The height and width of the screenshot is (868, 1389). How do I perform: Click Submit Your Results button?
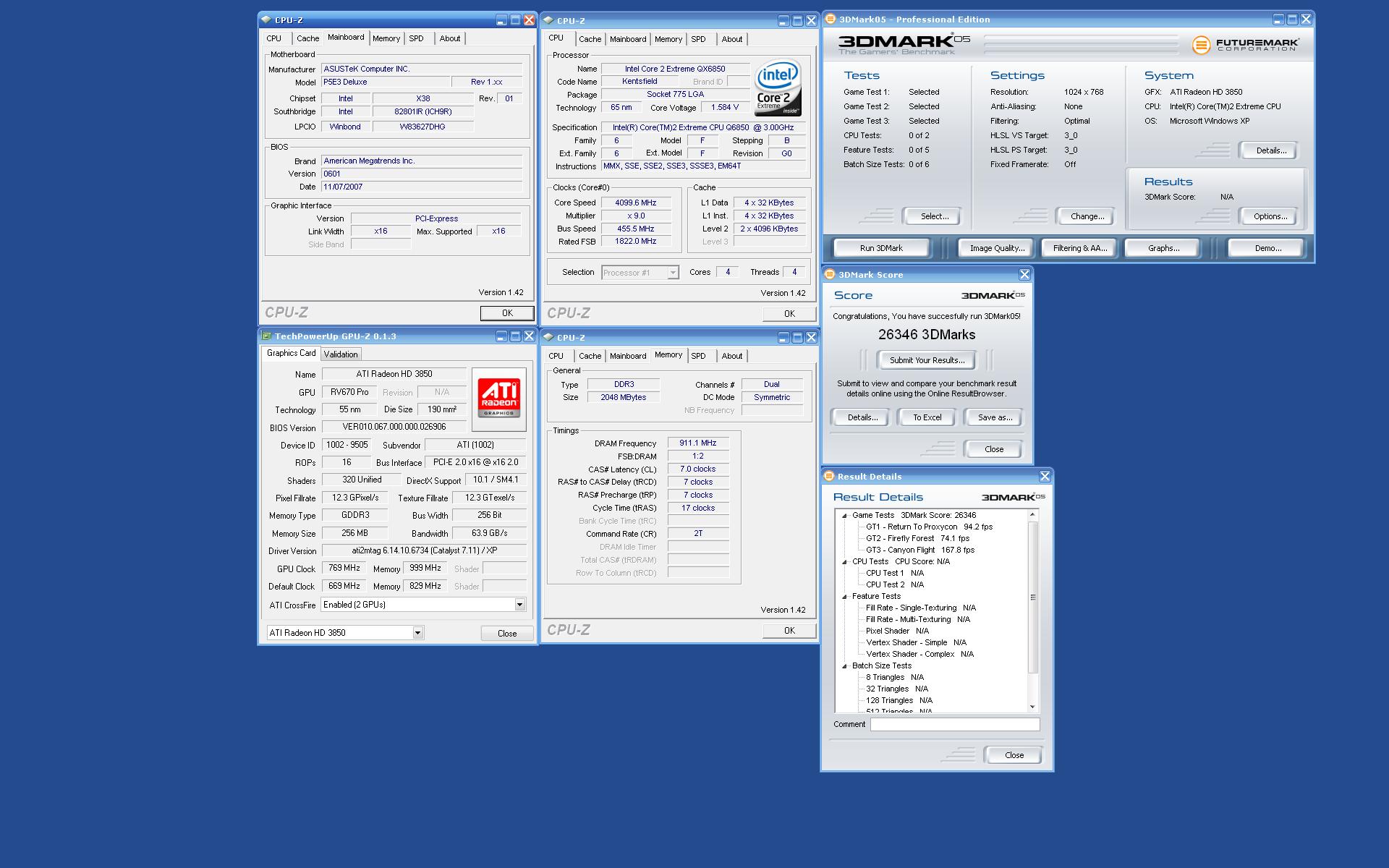[x=927, y=360]
